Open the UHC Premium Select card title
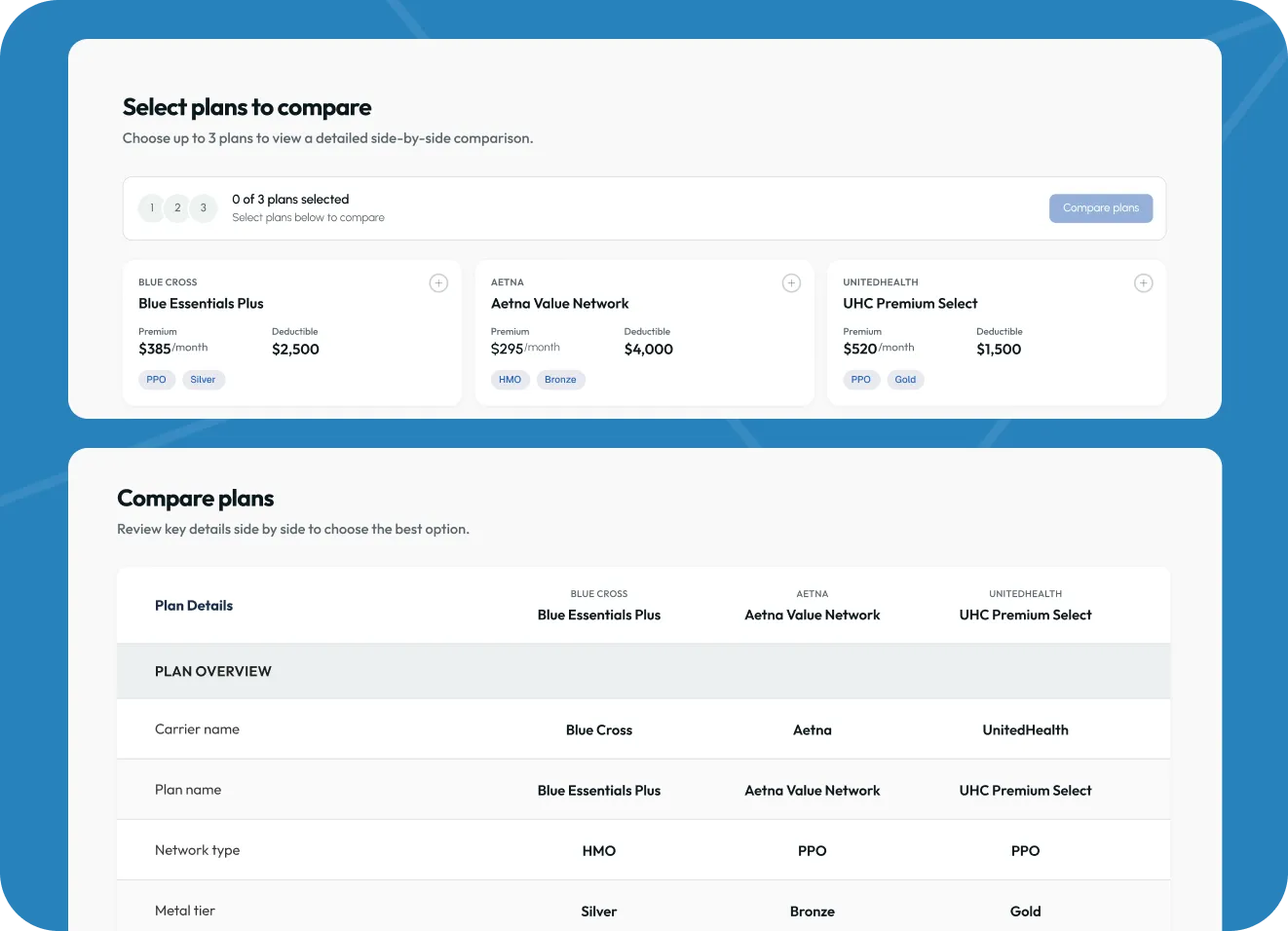1288x931 pixels. click(x=910, y=304)
